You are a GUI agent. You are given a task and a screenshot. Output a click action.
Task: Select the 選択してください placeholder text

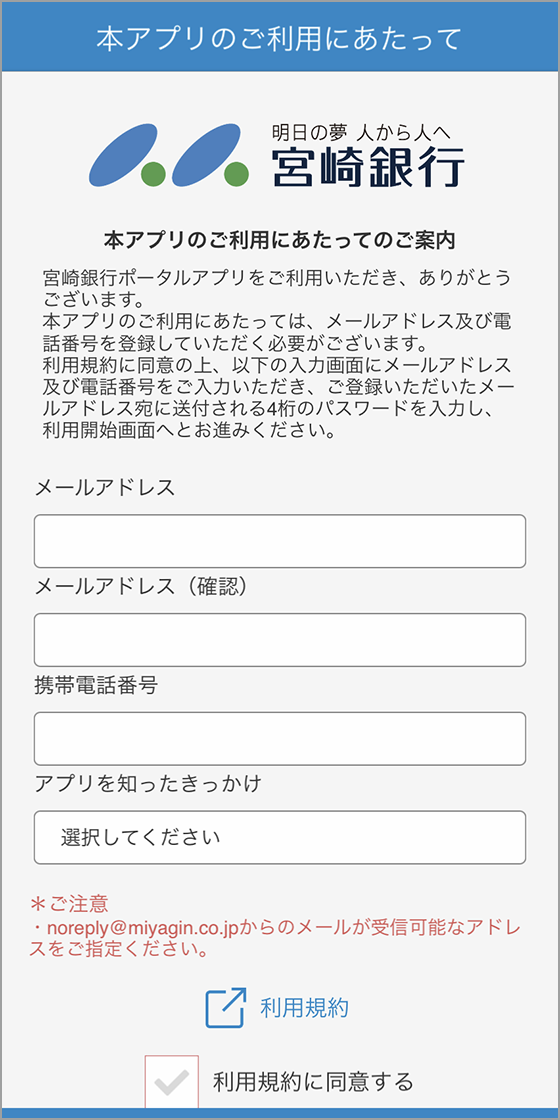141,837
